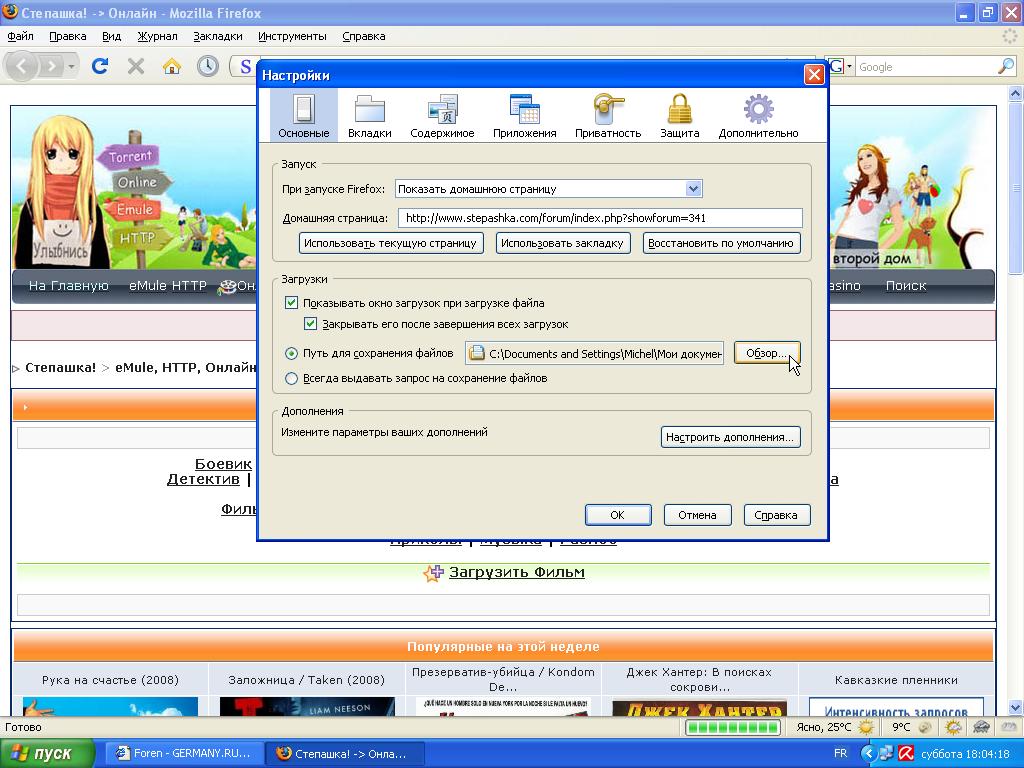The image size is (1024, 768).
Task: Open the Вид menu
Action: [112, 37]
